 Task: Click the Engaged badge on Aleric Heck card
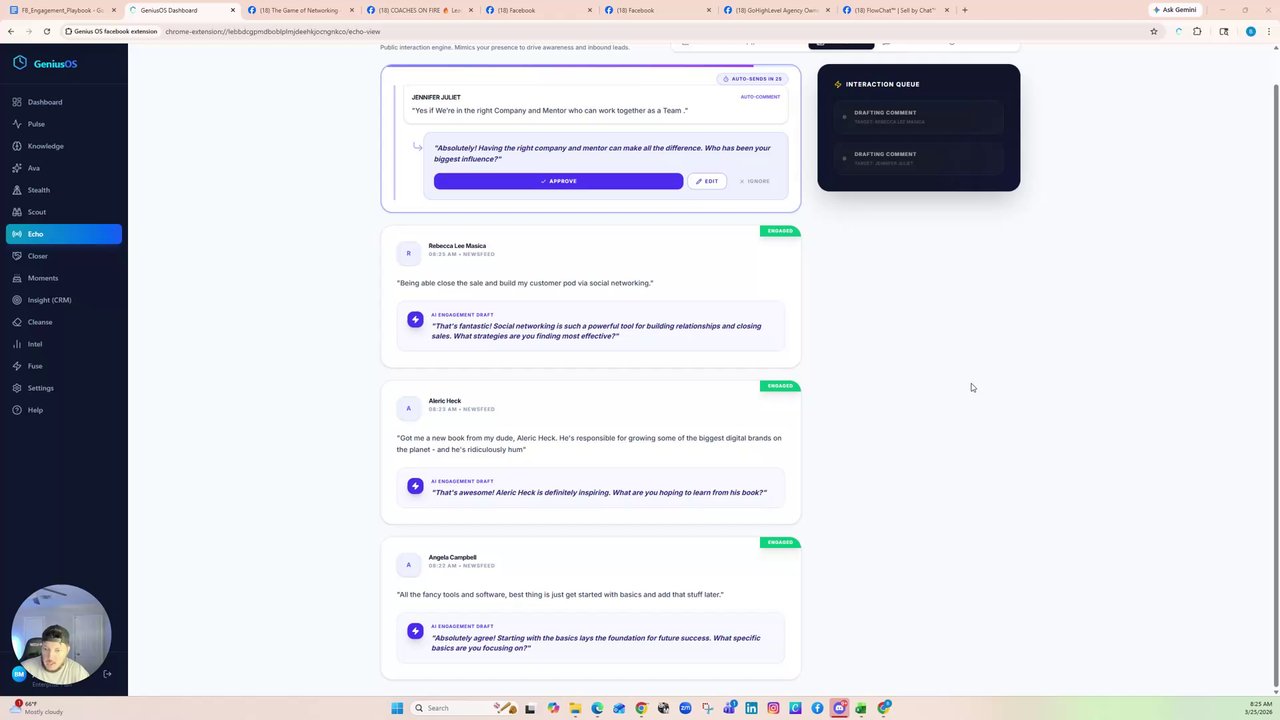tap(780, 386)
